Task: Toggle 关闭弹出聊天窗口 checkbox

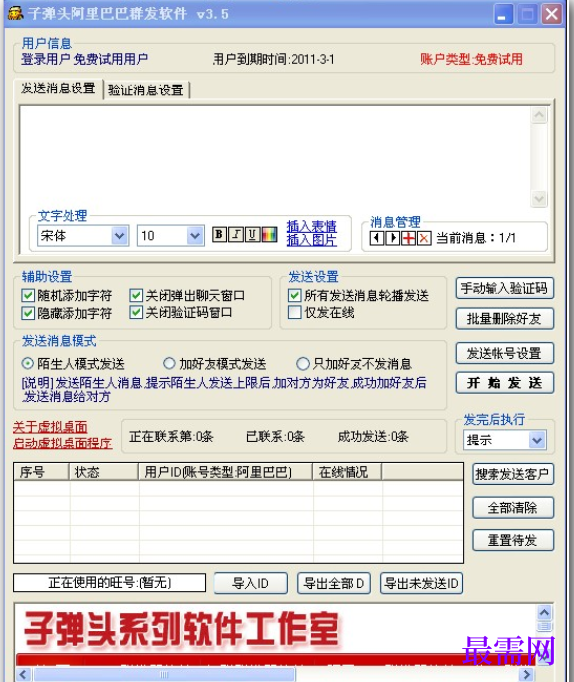Action: point(136,296)
